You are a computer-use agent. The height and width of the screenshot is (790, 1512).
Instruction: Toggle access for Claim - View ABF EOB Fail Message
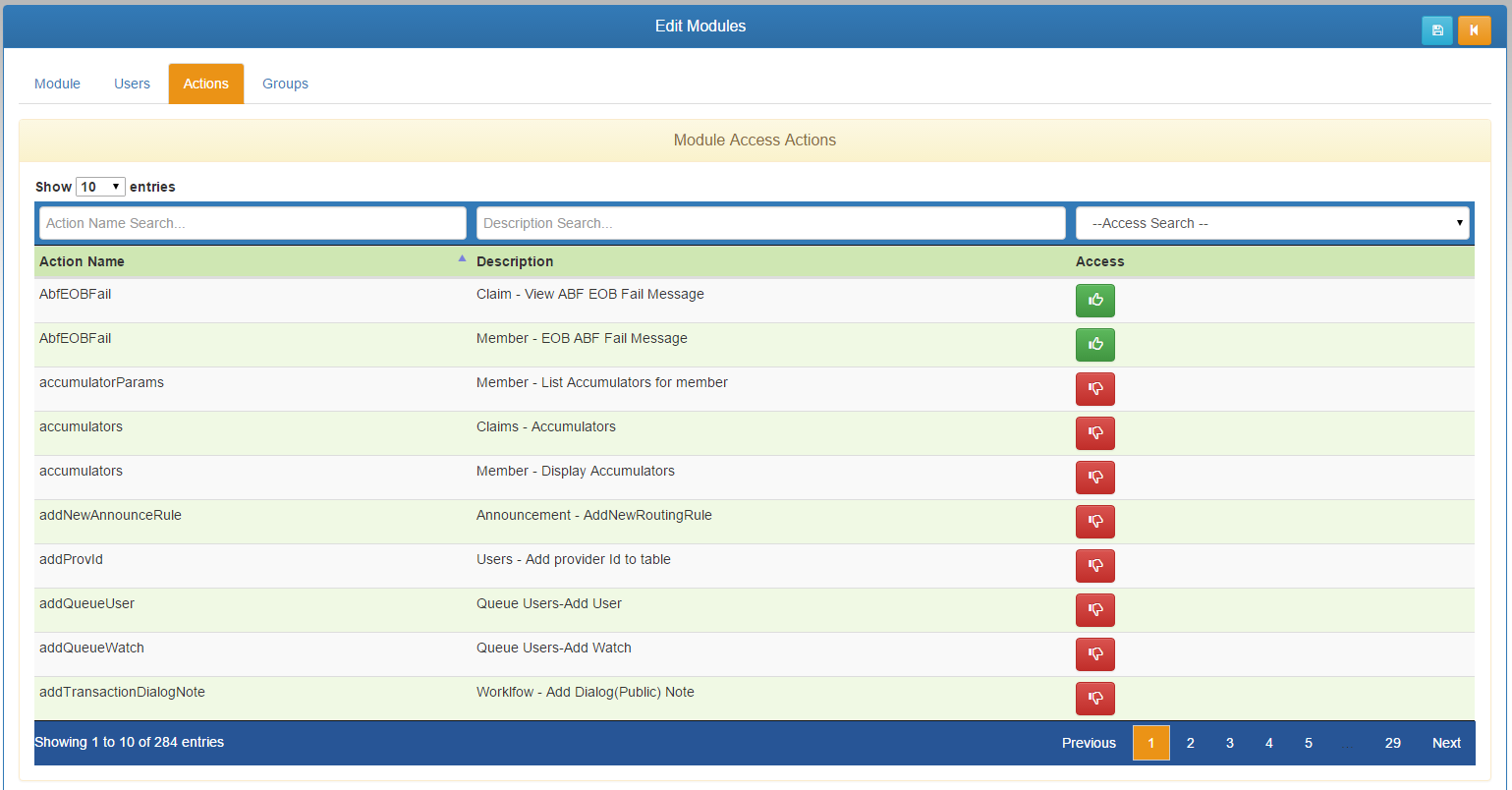tap(1094, 301)
